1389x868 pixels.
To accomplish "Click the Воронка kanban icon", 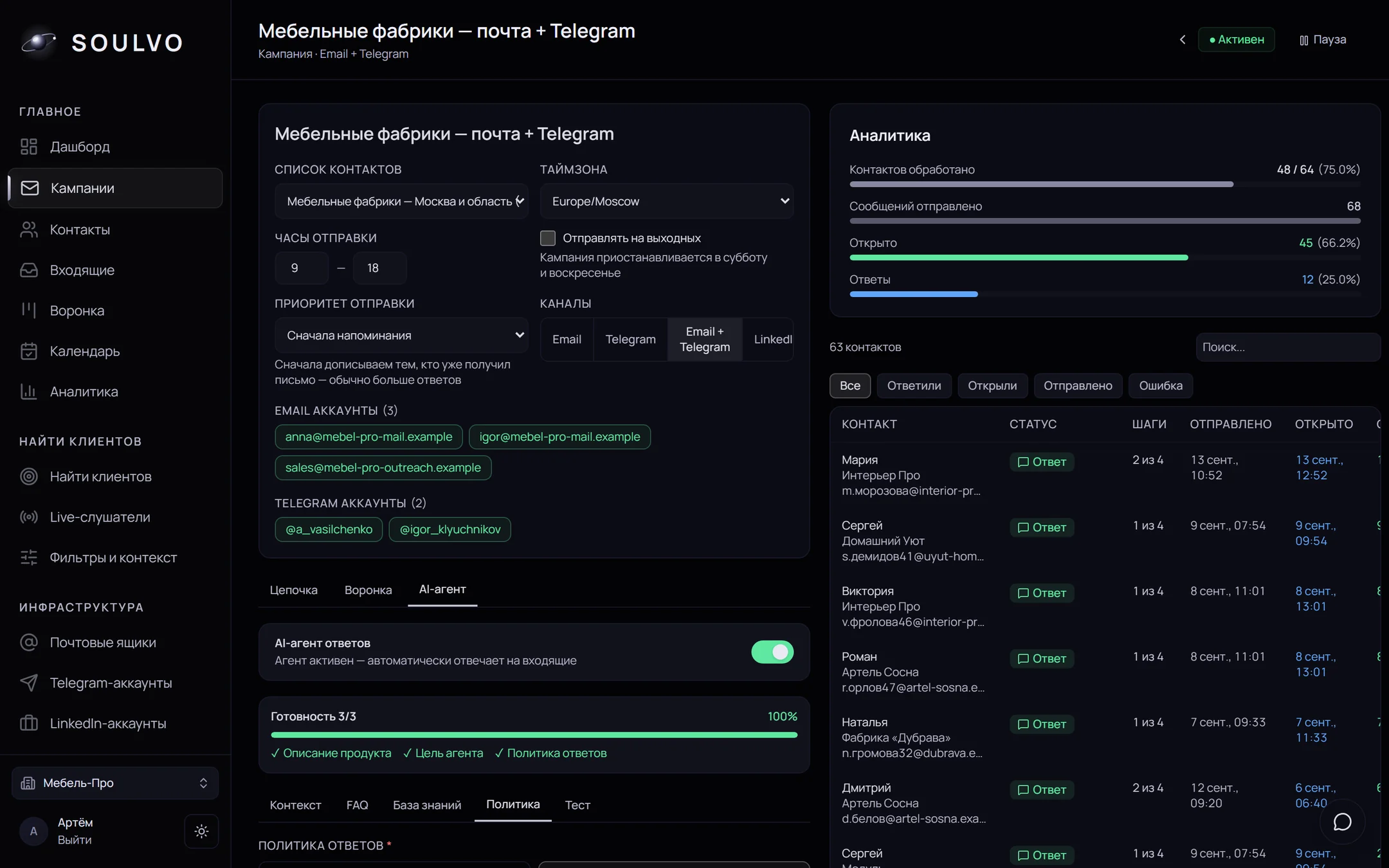I will pos(29,311).
